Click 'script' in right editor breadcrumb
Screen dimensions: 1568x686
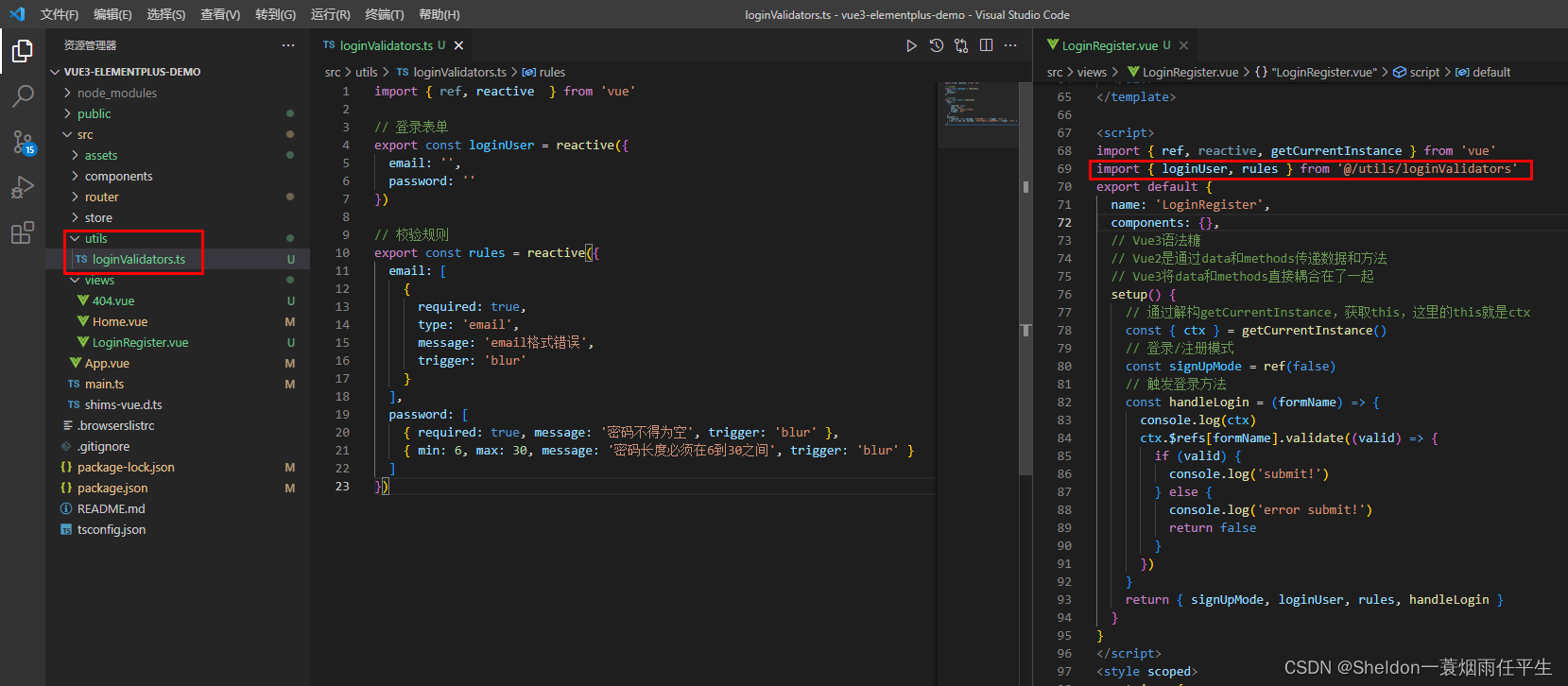point(1424,72)
